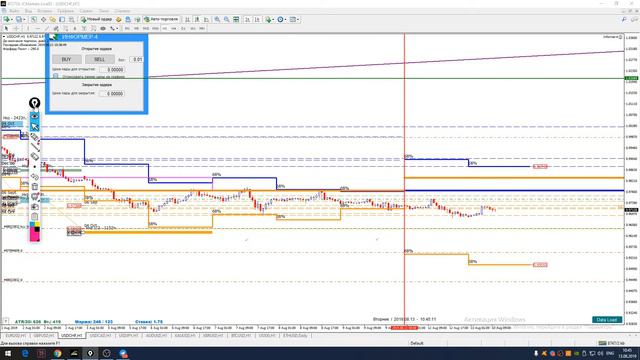The image size is (640, 360).
Task: Toggle chart auto scroll icon
Action: (247, 19)
